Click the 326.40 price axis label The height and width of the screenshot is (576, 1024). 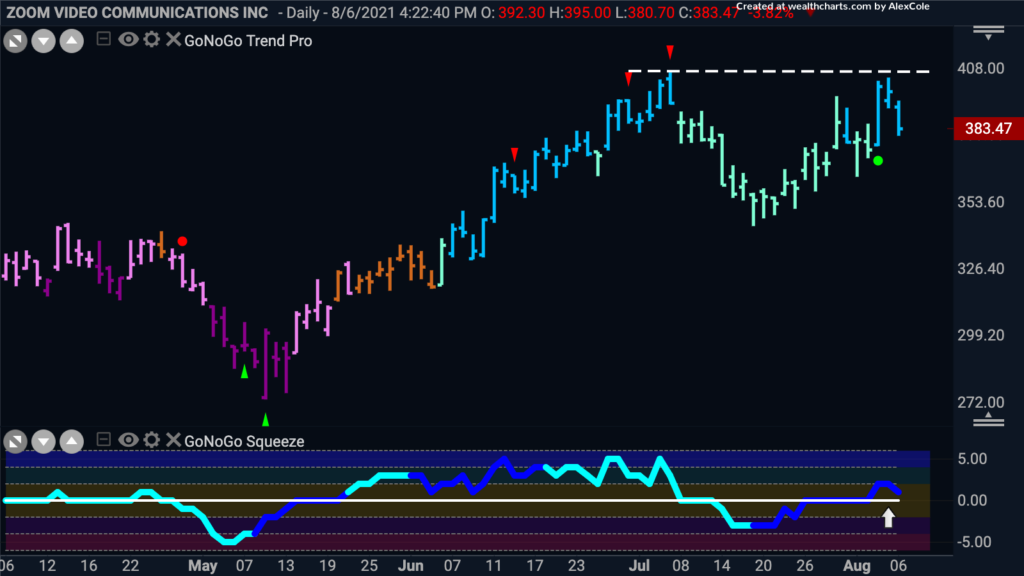pyautogui.click(x=981, y=269)
